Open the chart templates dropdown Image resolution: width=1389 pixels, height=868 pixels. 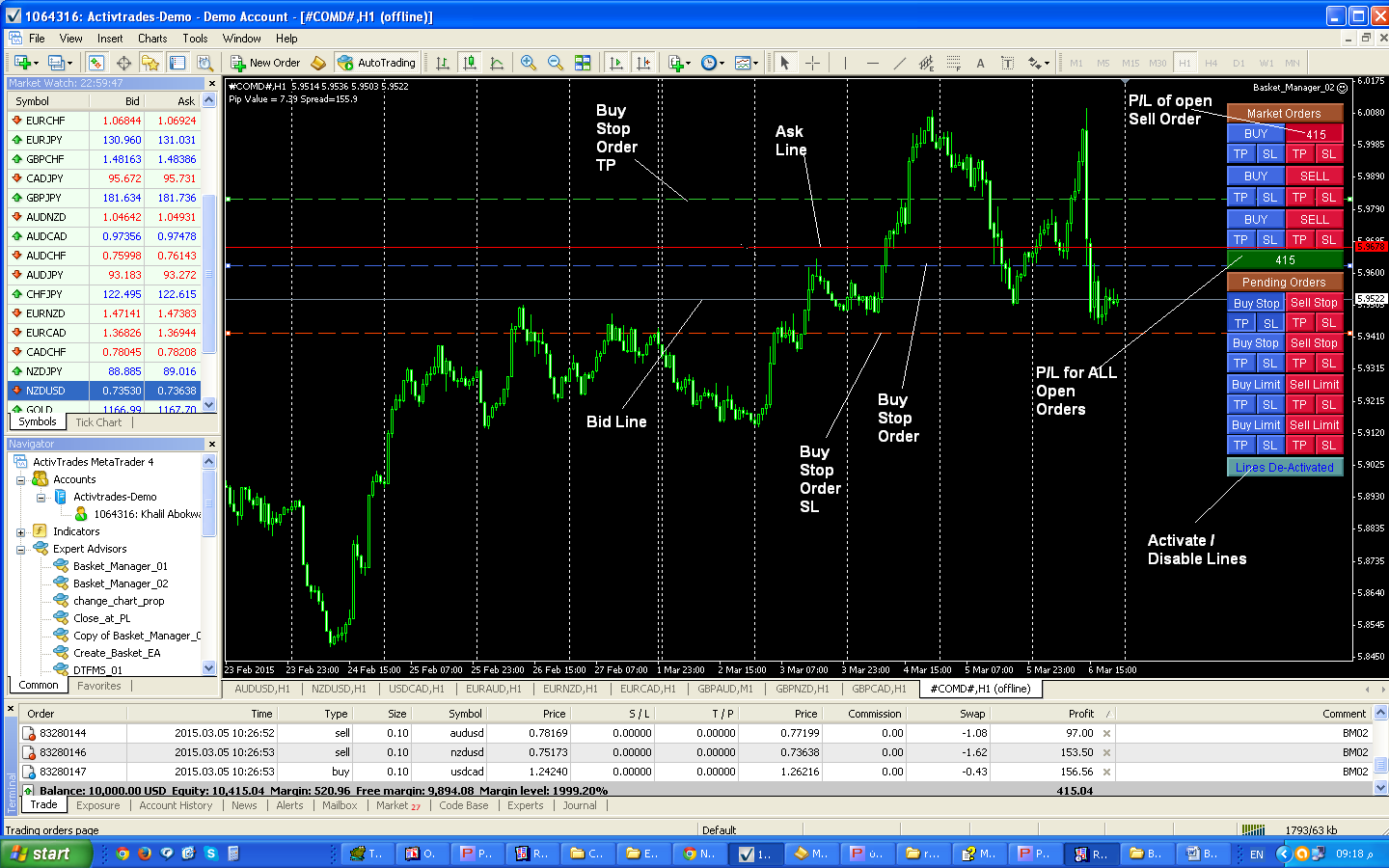pos(745,63)
